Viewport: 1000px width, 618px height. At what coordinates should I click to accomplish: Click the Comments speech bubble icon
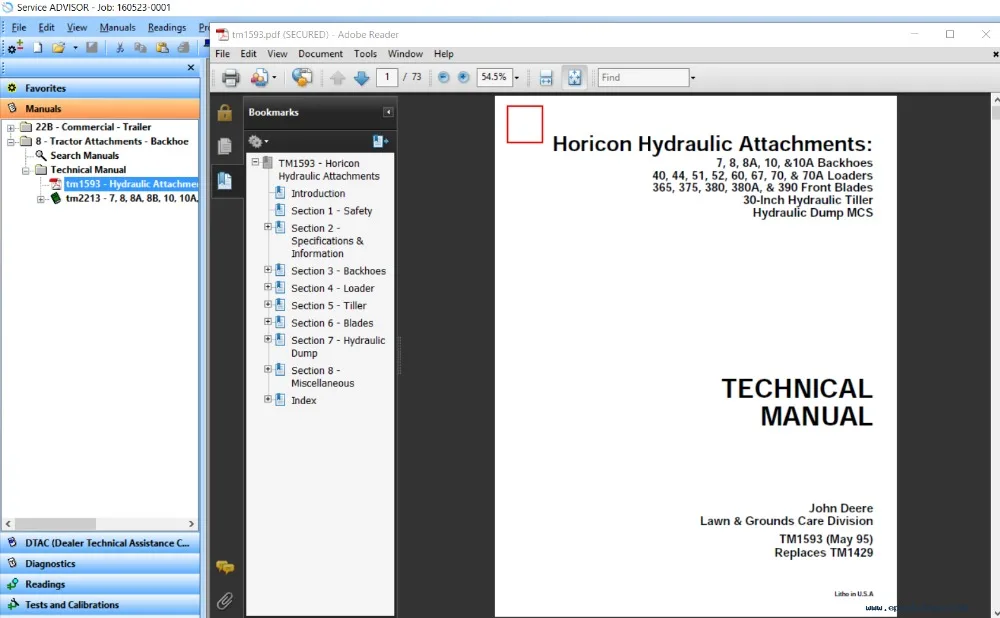tap(225, 567)
